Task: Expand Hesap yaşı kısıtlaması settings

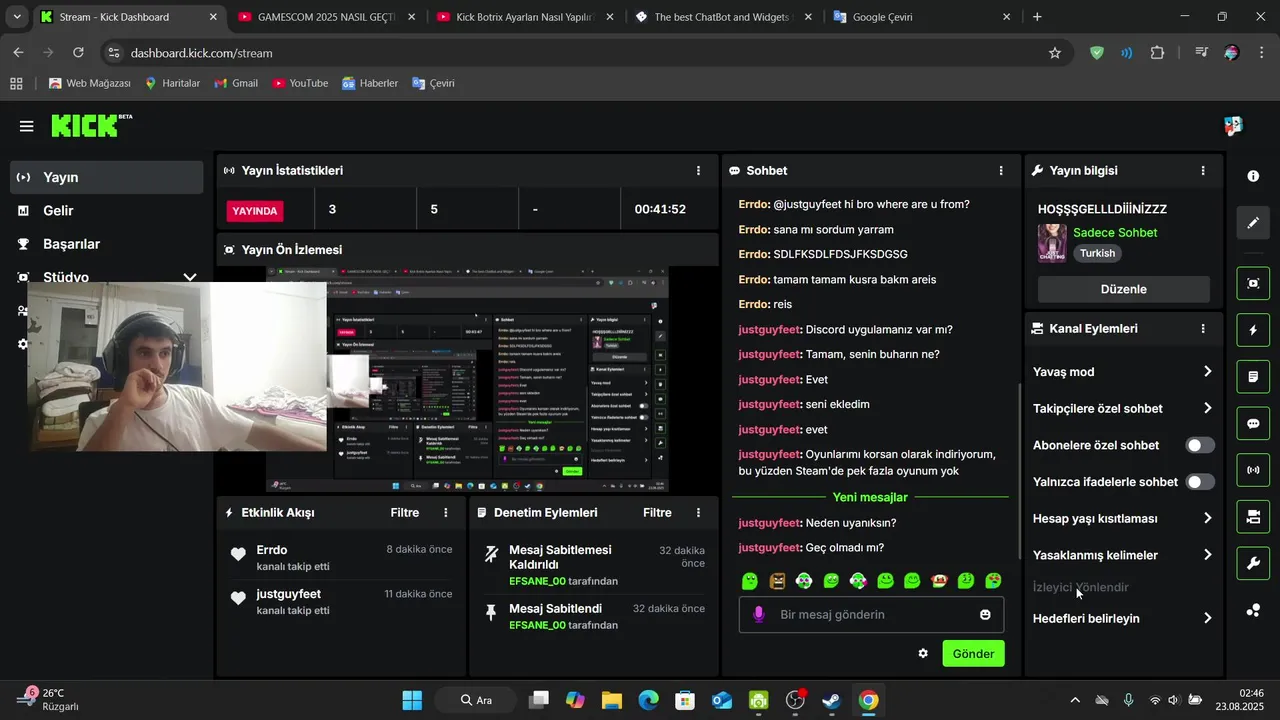Action: point(1124,519)
